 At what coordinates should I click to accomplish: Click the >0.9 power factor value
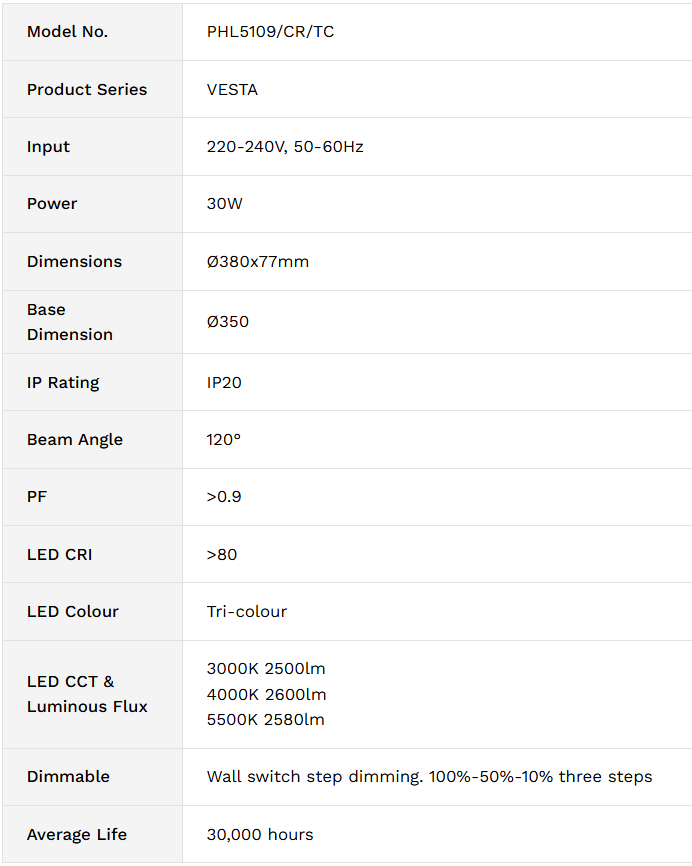coord(224,497)
